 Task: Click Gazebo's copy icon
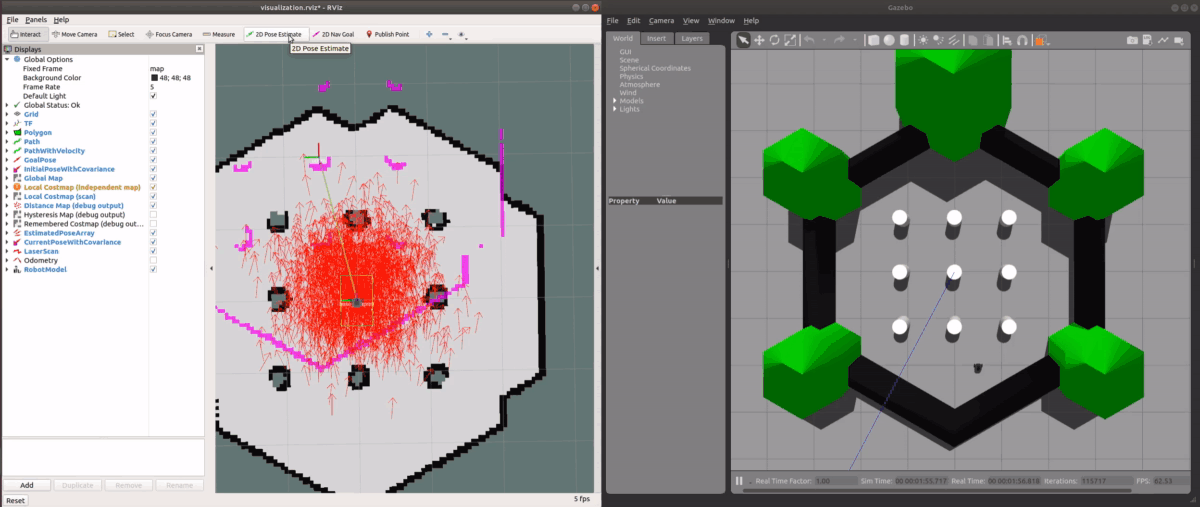click(x=973, y=40)
